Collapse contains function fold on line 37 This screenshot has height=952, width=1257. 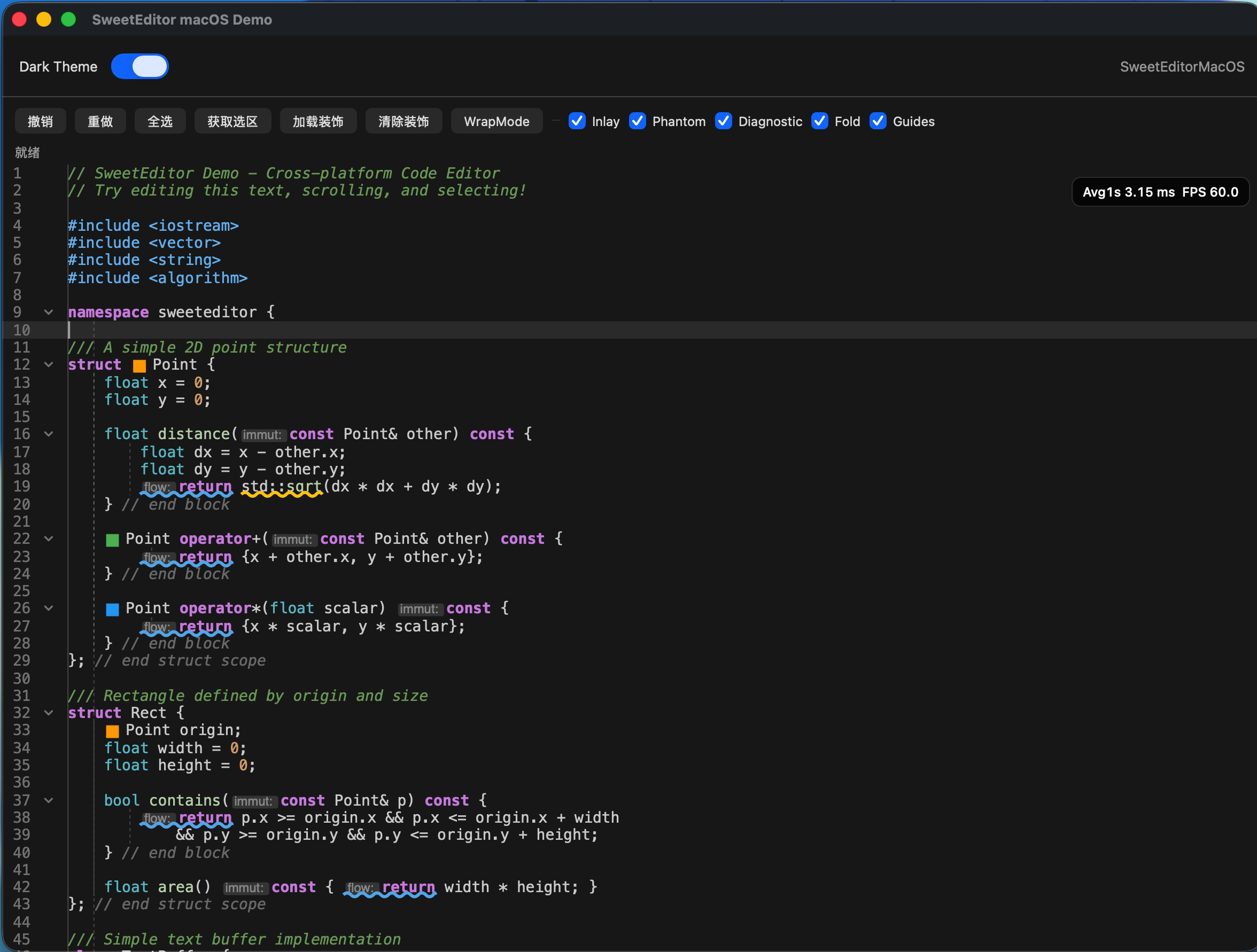click(49, 800)
